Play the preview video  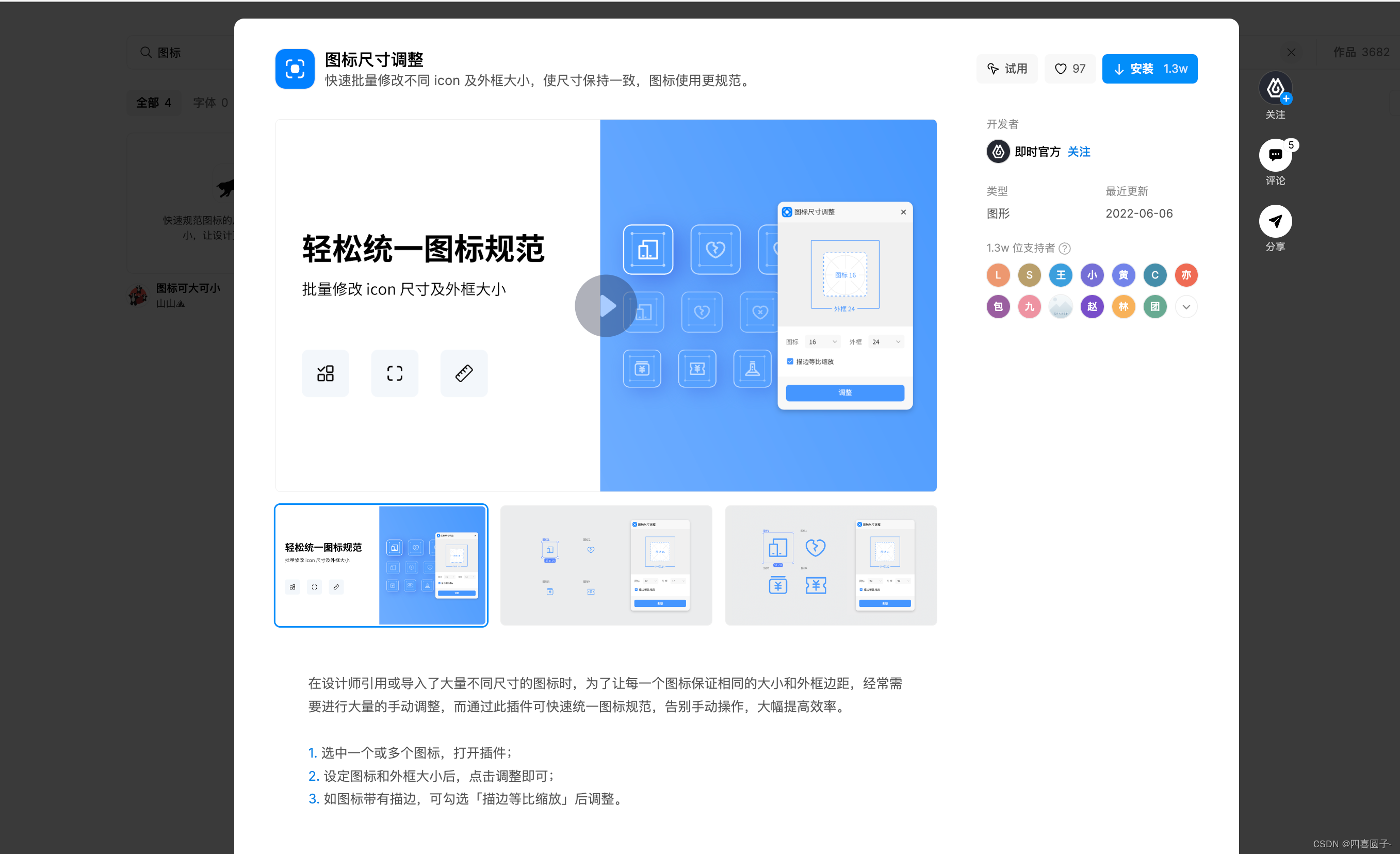[606, 306]
